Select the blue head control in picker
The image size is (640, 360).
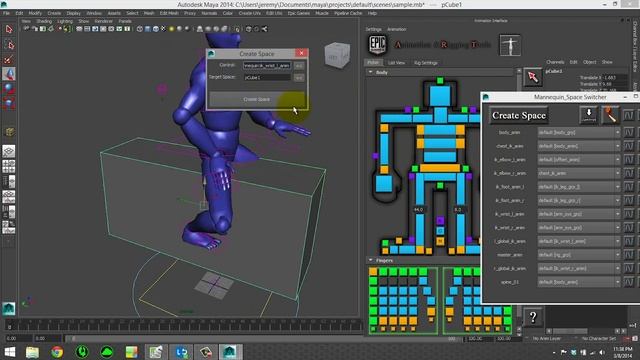click(440, 96)
